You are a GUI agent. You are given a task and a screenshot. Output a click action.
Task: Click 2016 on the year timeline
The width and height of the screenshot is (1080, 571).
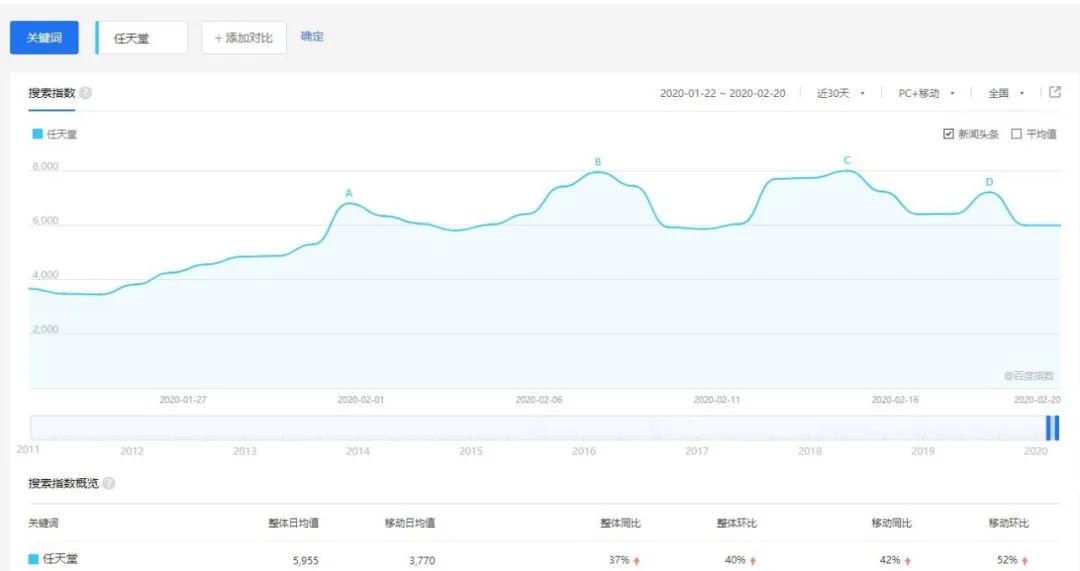pos(583,450)
